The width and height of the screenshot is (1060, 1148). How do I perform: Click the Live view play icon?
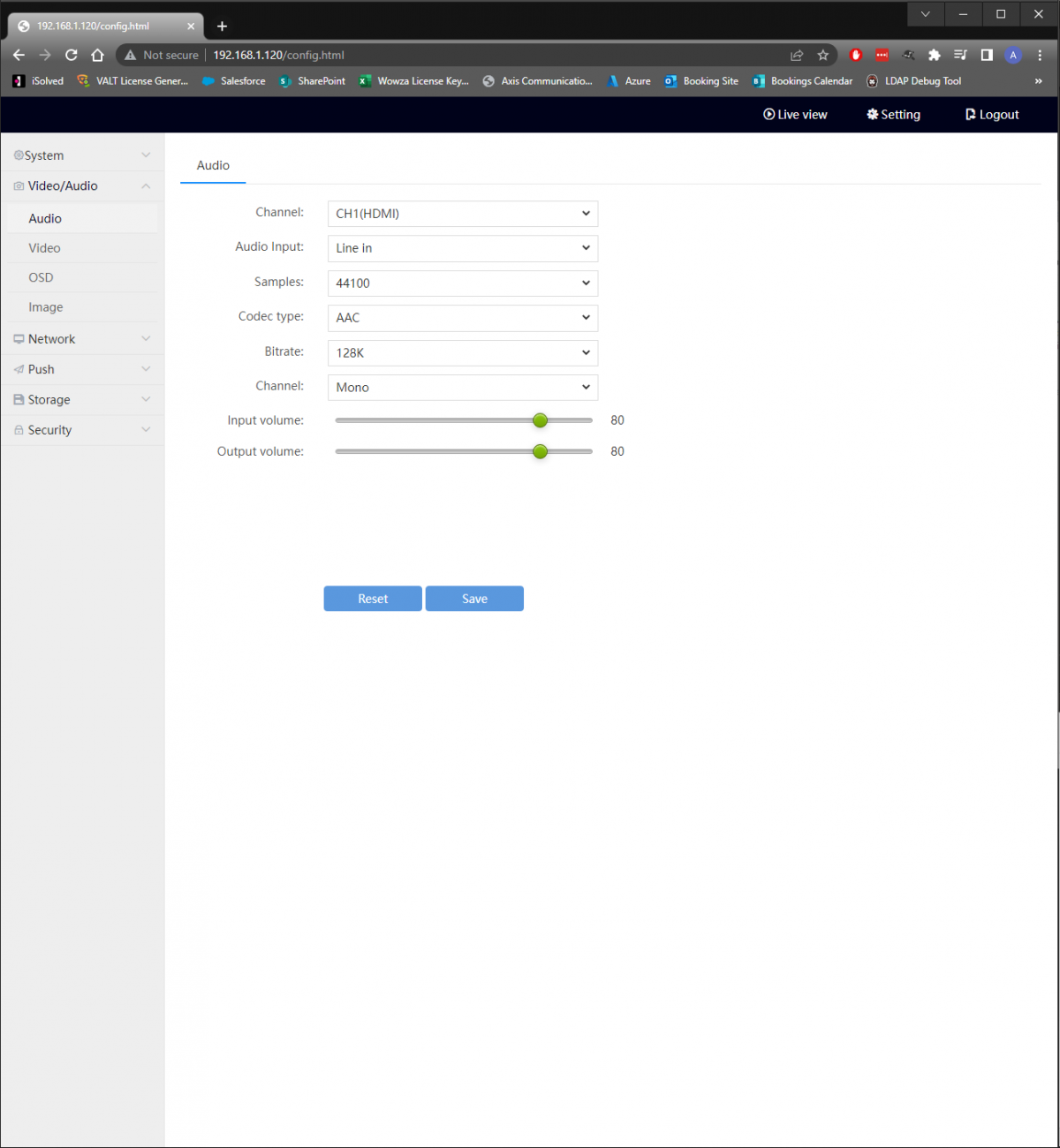768,115
